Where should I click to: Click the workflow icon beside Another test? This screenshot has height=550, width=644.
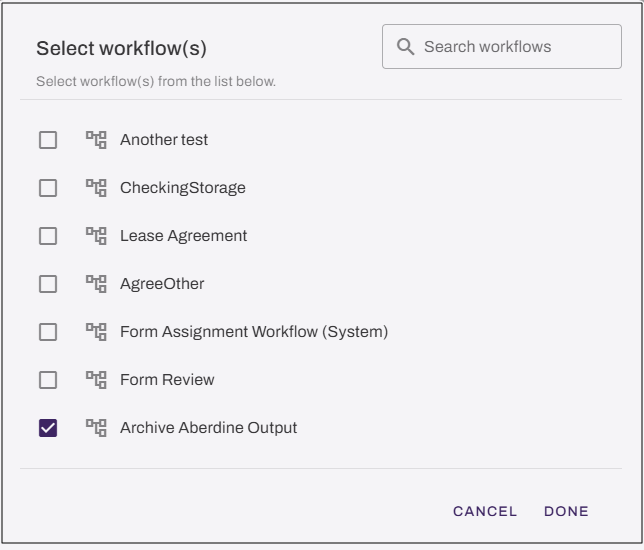pyautogui.click(x=96, y=140)
